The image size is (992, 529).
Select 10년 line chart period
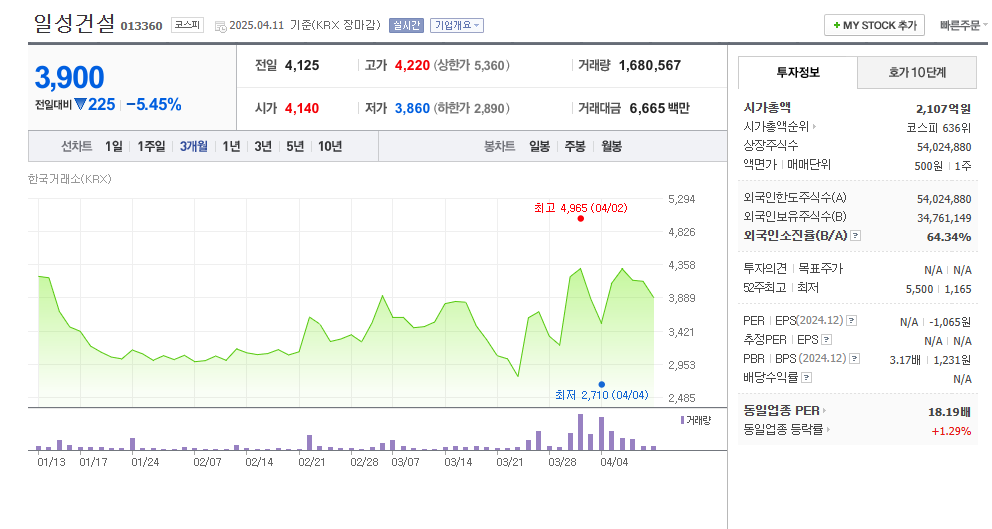330,147
